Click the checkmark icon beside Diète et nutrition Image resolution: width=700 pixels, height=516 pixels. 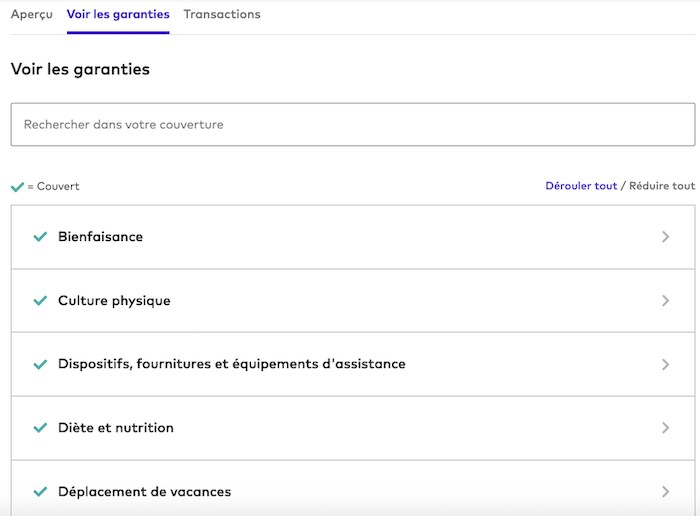[x=40, y=428]
